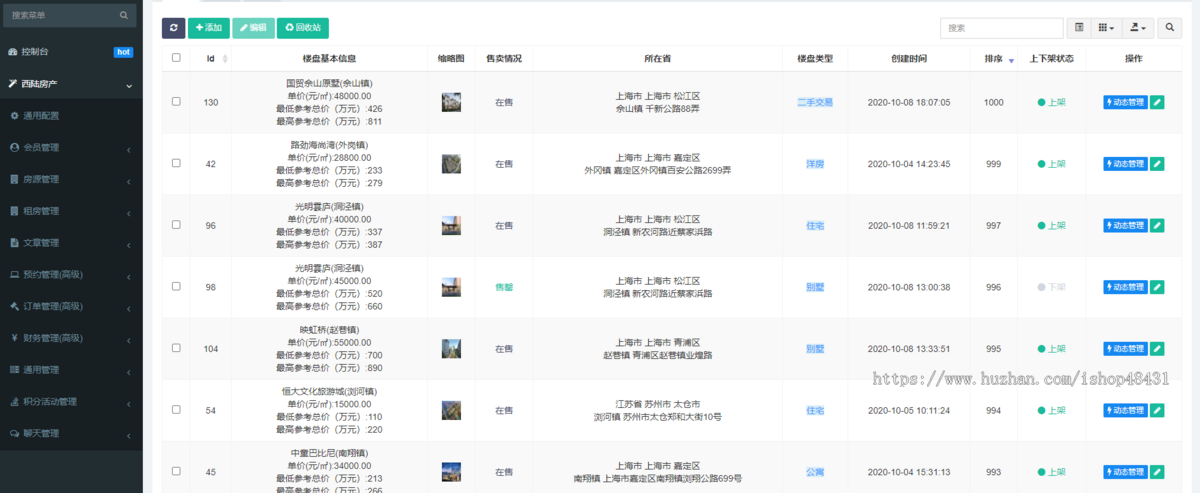This screenshot has width=1200, height=493.
Task: Click the 二手交易 type link
Action: (815, 102)
